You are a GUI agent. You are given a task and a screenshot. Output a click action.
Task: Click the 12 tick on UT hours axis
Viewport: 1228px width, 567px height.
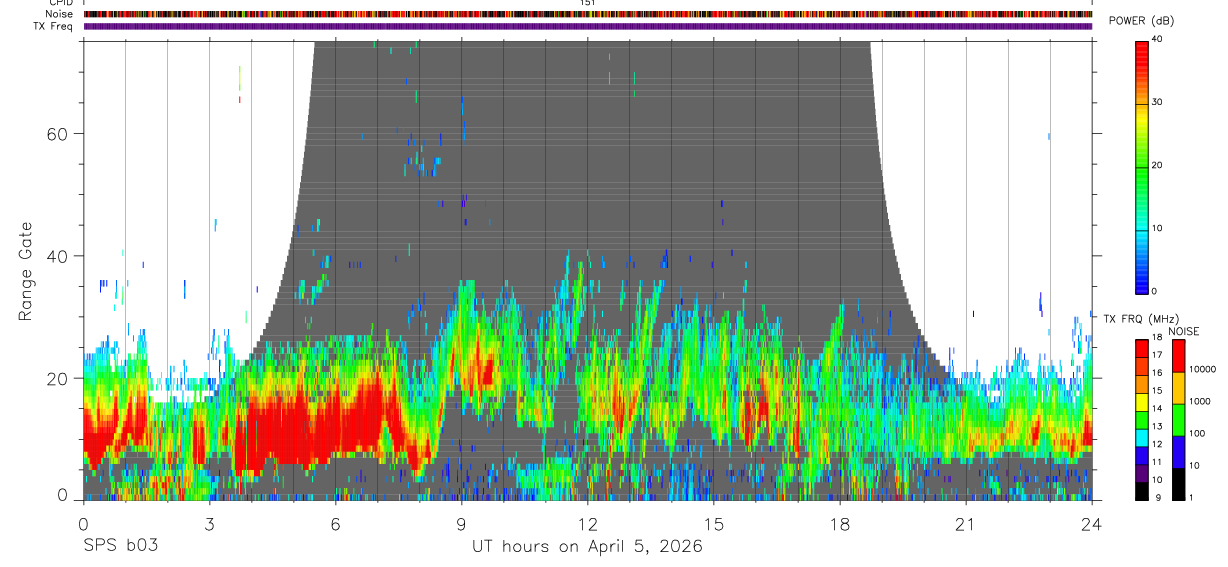588,522
